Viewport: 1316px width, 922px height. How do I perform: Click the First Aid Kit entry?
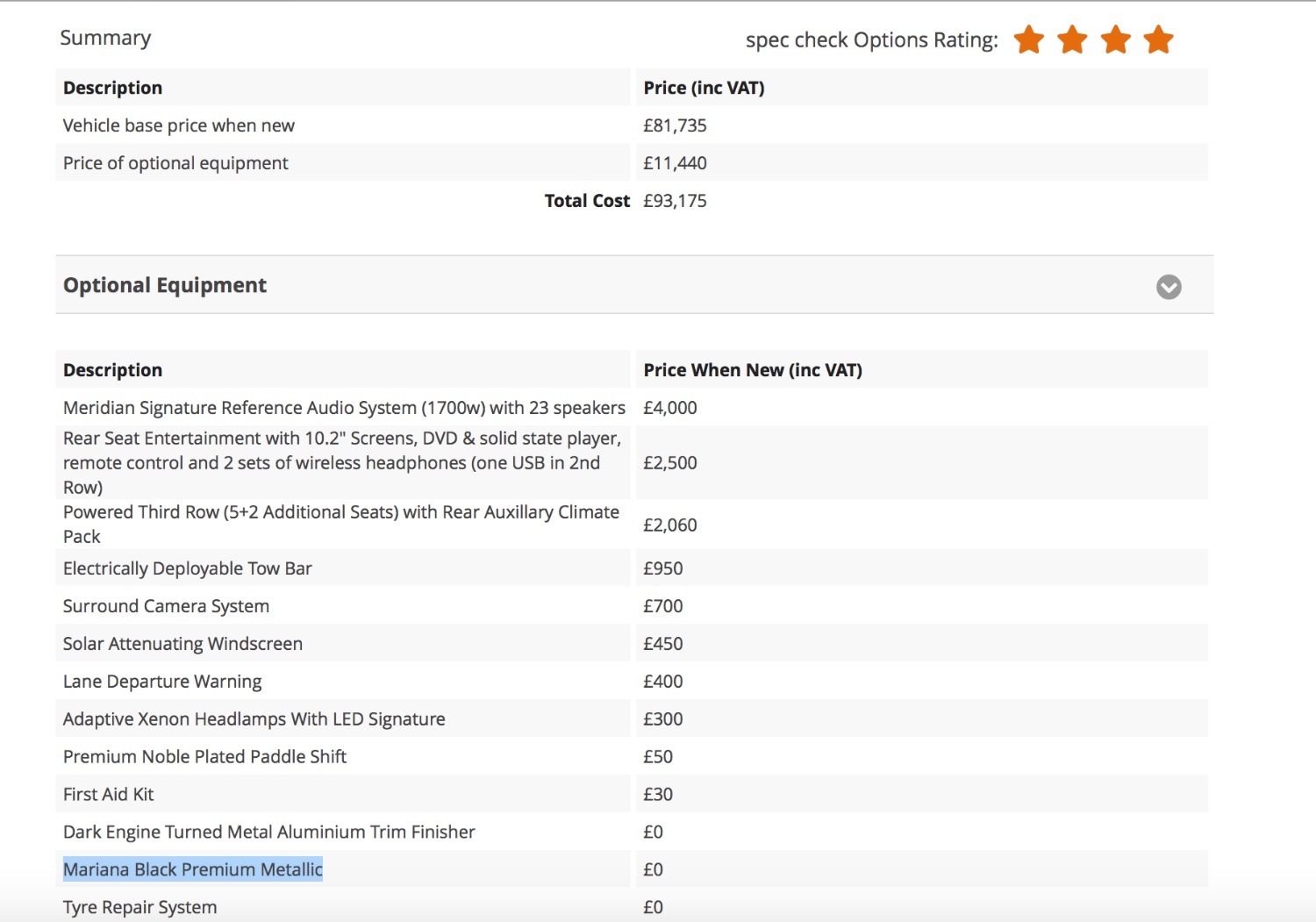[x=109, y=795]
